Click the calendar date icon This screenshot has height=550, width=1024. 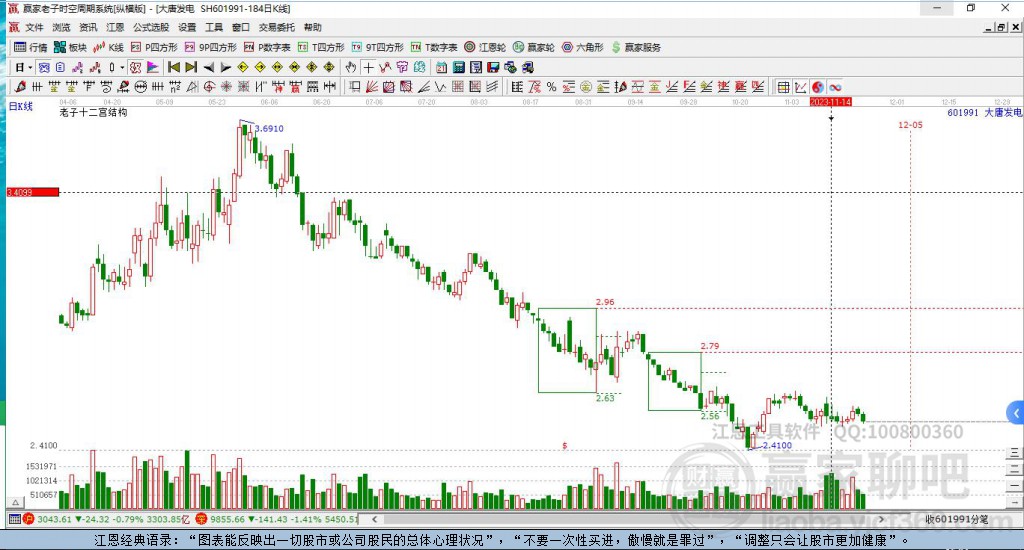(441, 67)
